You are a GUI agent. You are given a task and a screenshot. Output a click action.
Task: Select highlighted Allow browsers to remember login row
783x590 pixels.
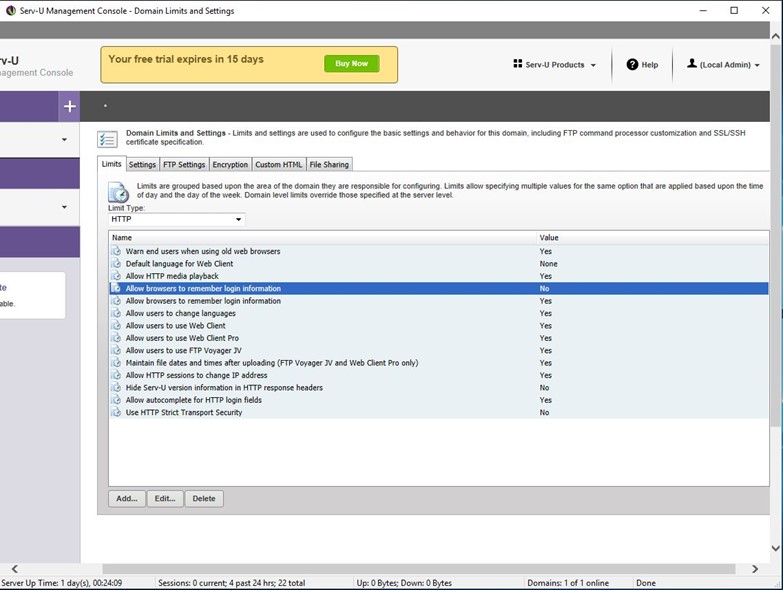click(x=439, y=289)
